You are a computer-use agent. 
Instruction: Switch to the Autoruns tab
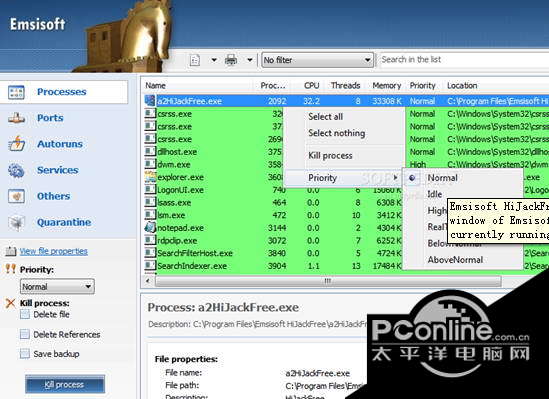(60, 144)
